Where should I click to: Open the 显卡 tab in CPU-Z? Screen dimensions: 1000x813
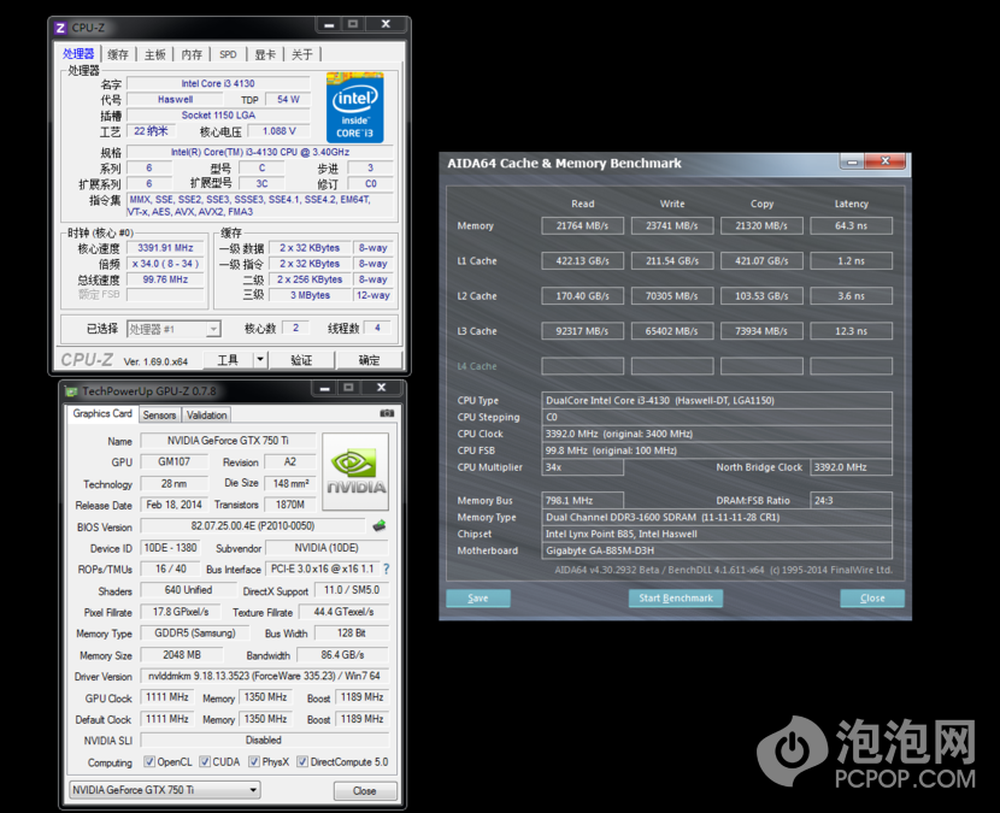pos(265,55)
